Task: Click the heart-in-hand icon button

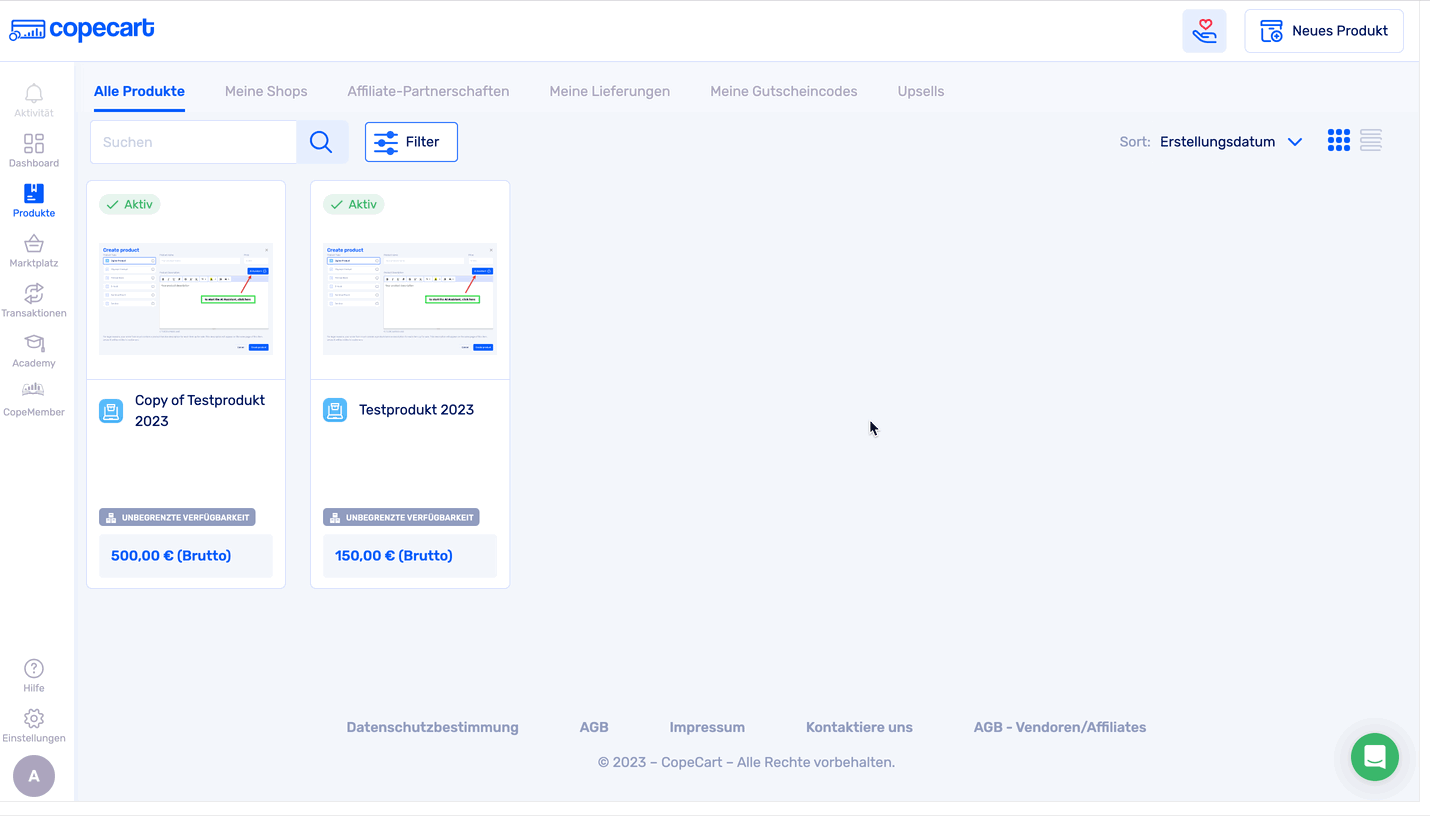Action: (1204, 31)
